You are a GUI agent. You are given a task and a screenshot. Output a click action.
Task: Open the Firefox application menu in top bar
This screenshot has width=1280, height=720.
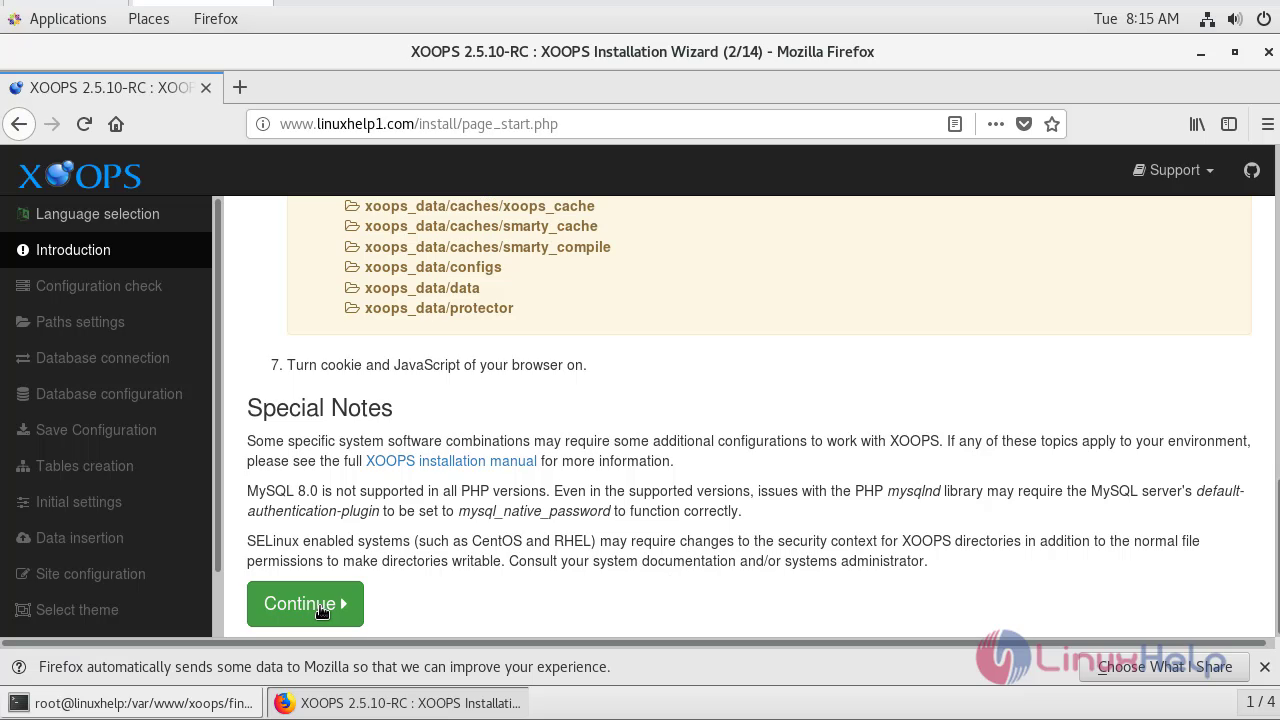(216, 19)
